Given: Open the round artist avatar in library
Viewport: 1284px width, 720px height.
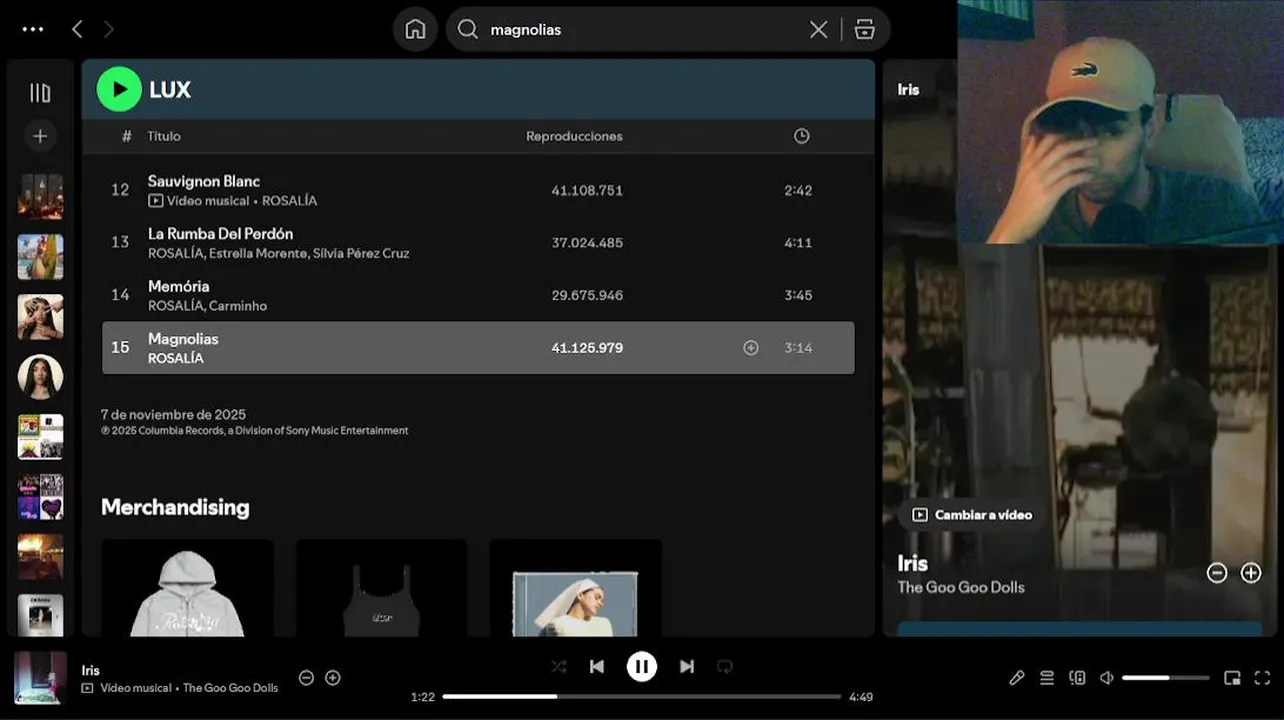Looking at the screenshot, I should coord(40,377).
